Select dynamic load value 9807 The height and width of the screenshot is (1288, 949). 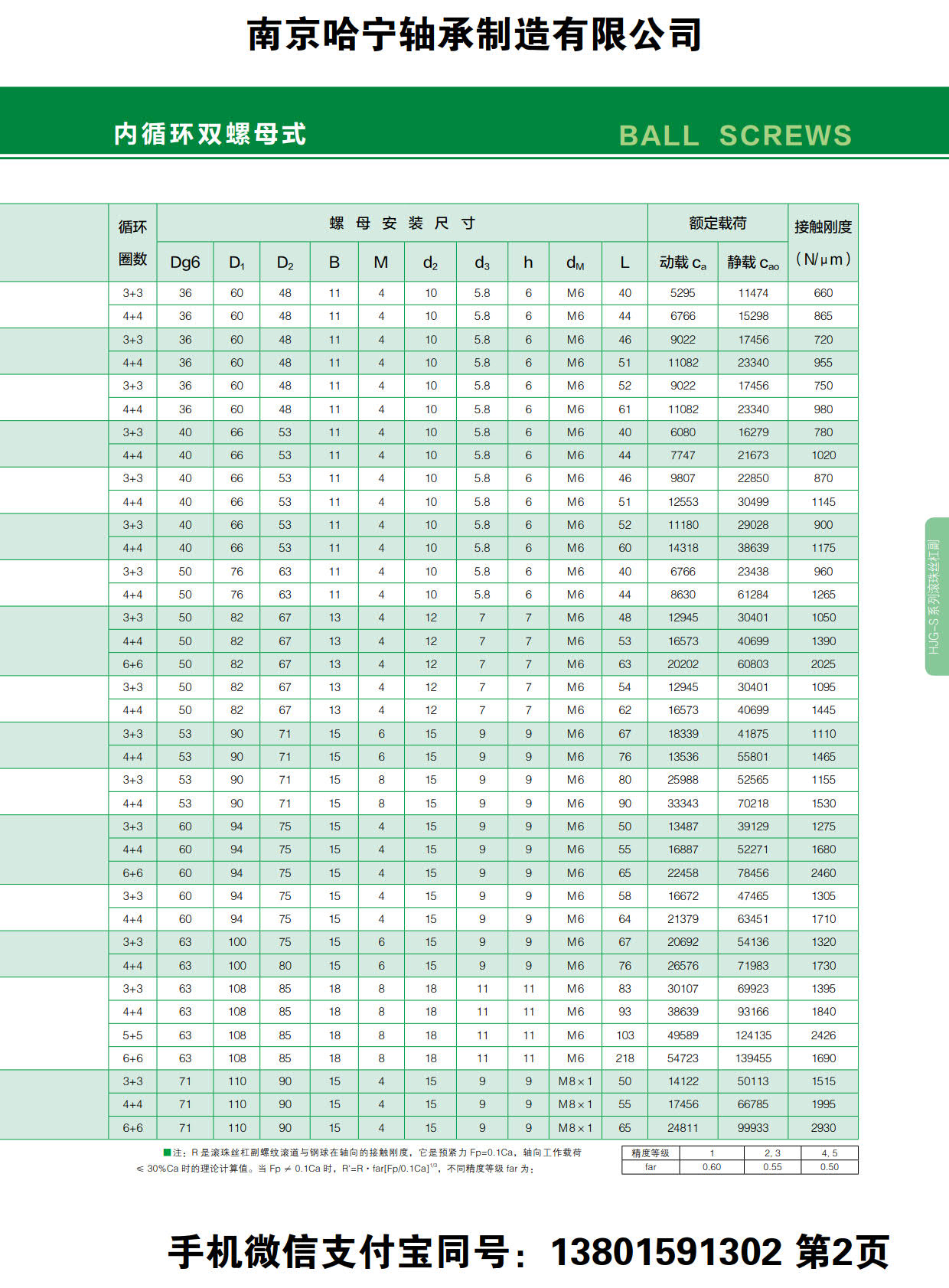[683, 478]
